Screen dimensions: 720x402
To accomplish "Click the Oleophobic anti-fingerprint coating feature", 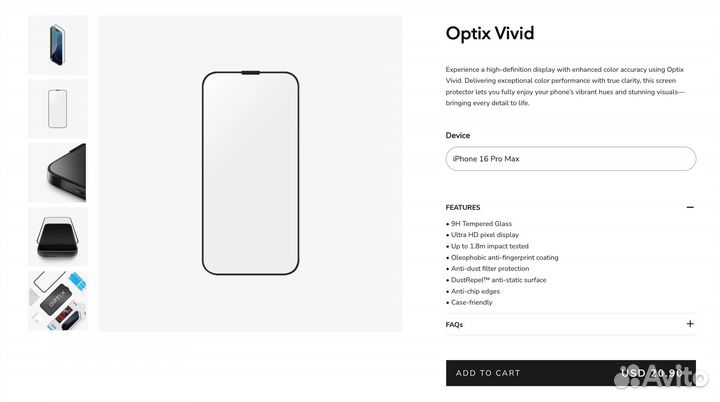I will click(503, 257).
